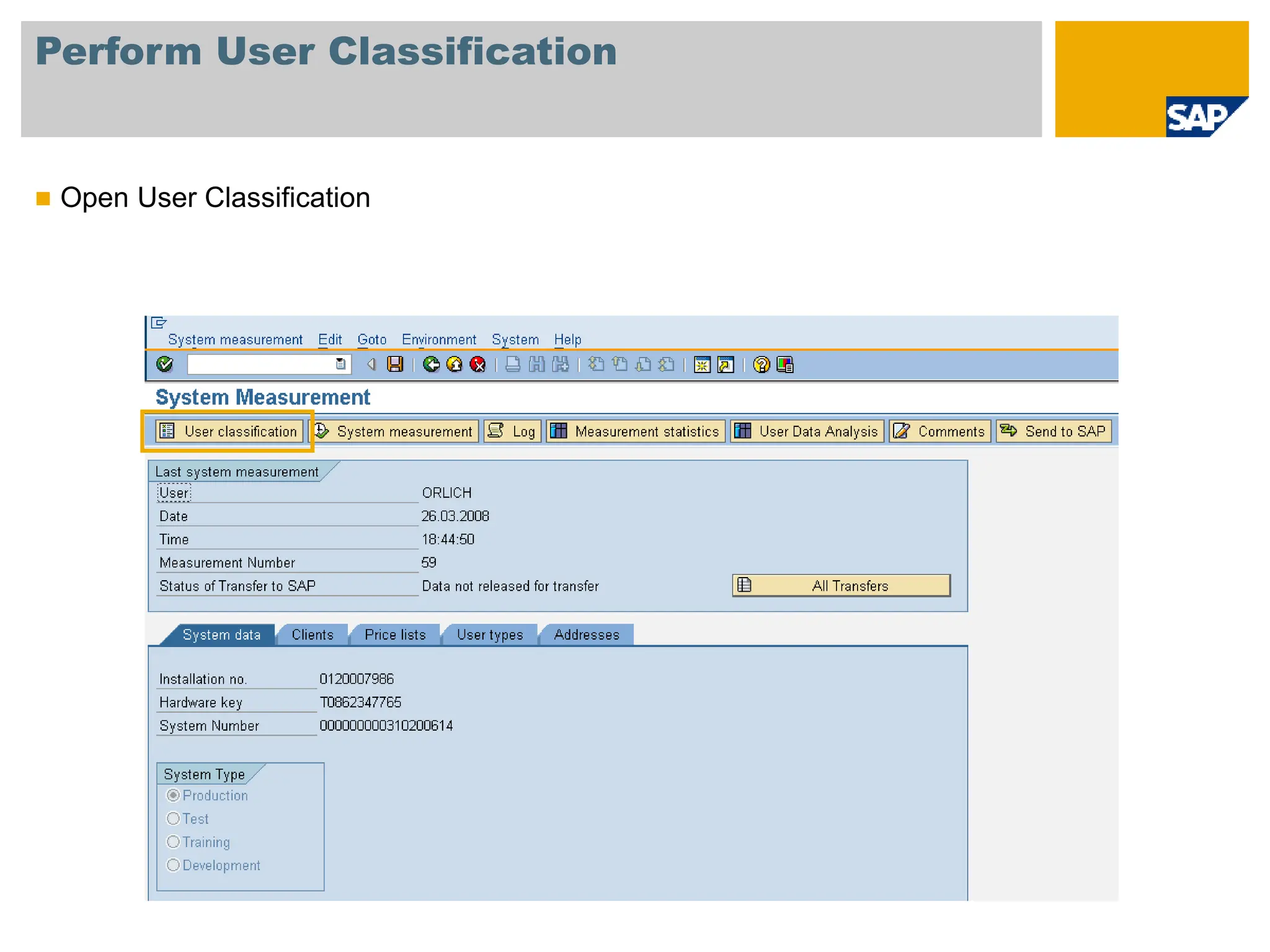
Task: Switch to the Addresses tab
Action: click(587, 635)
